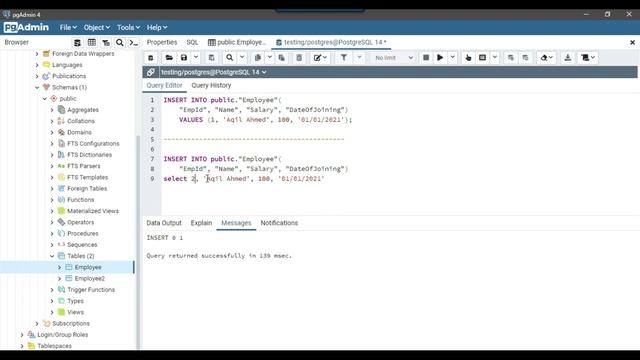This screenshot has height=360, width=640.
Task: Expand the Employee table node
Action: (x=60, y=267)
